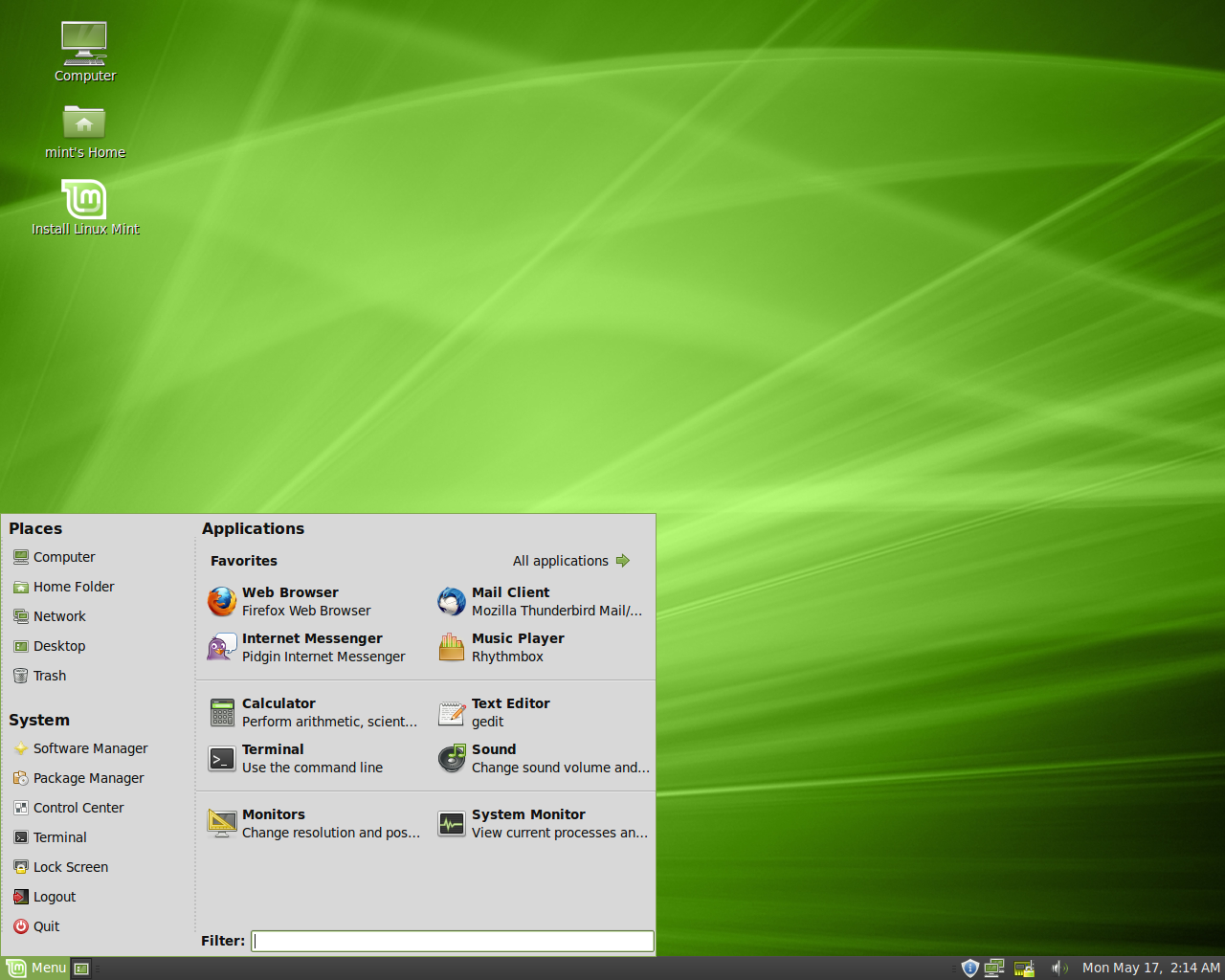Viewport: 1225px width, 980px height.
Task: Start Pidgin Internet Messenger
Action: [311, 647]
